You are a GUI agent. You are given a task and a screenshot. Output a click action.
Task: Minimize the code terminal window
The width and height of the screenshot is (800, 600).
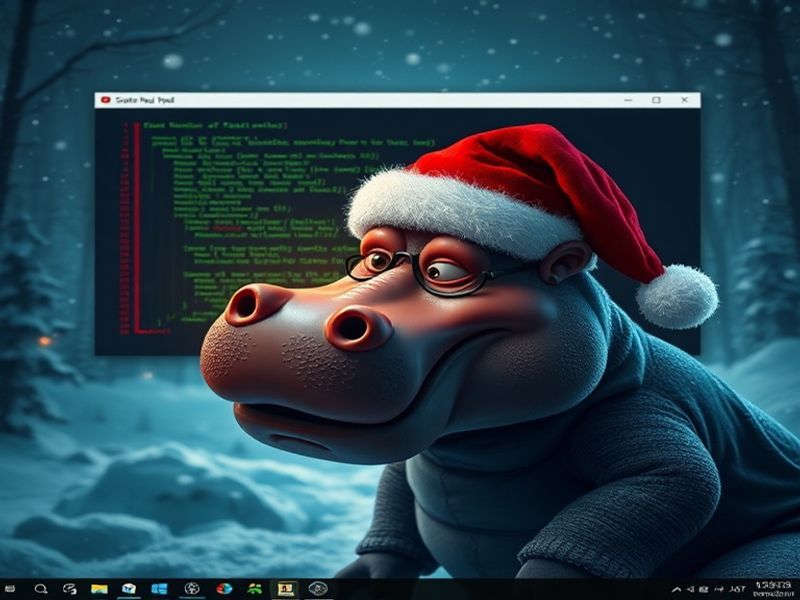(x=629, y=100)
